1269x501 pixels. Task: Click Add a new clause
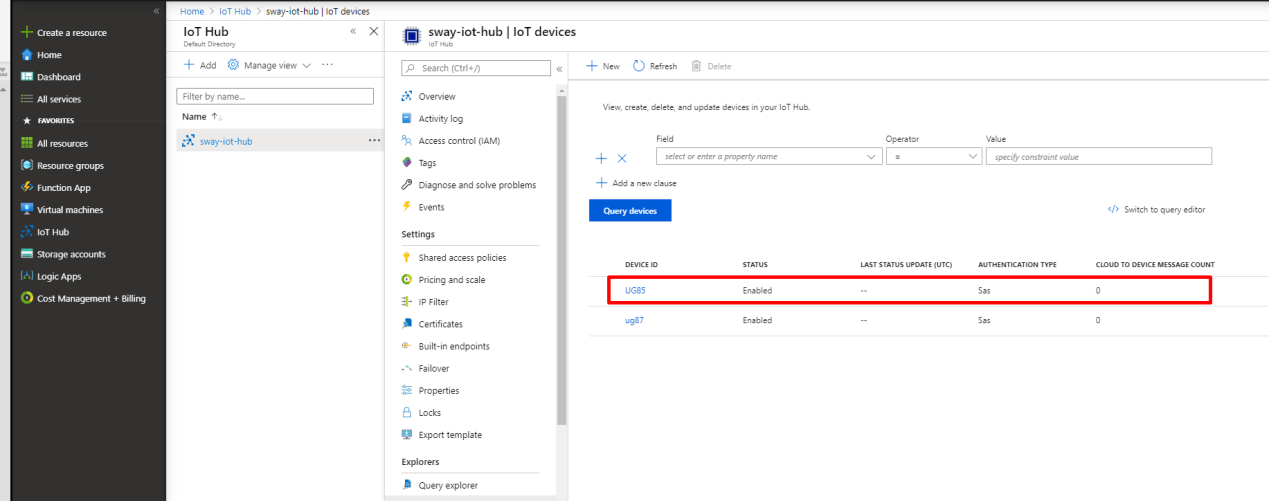point(636,184)
